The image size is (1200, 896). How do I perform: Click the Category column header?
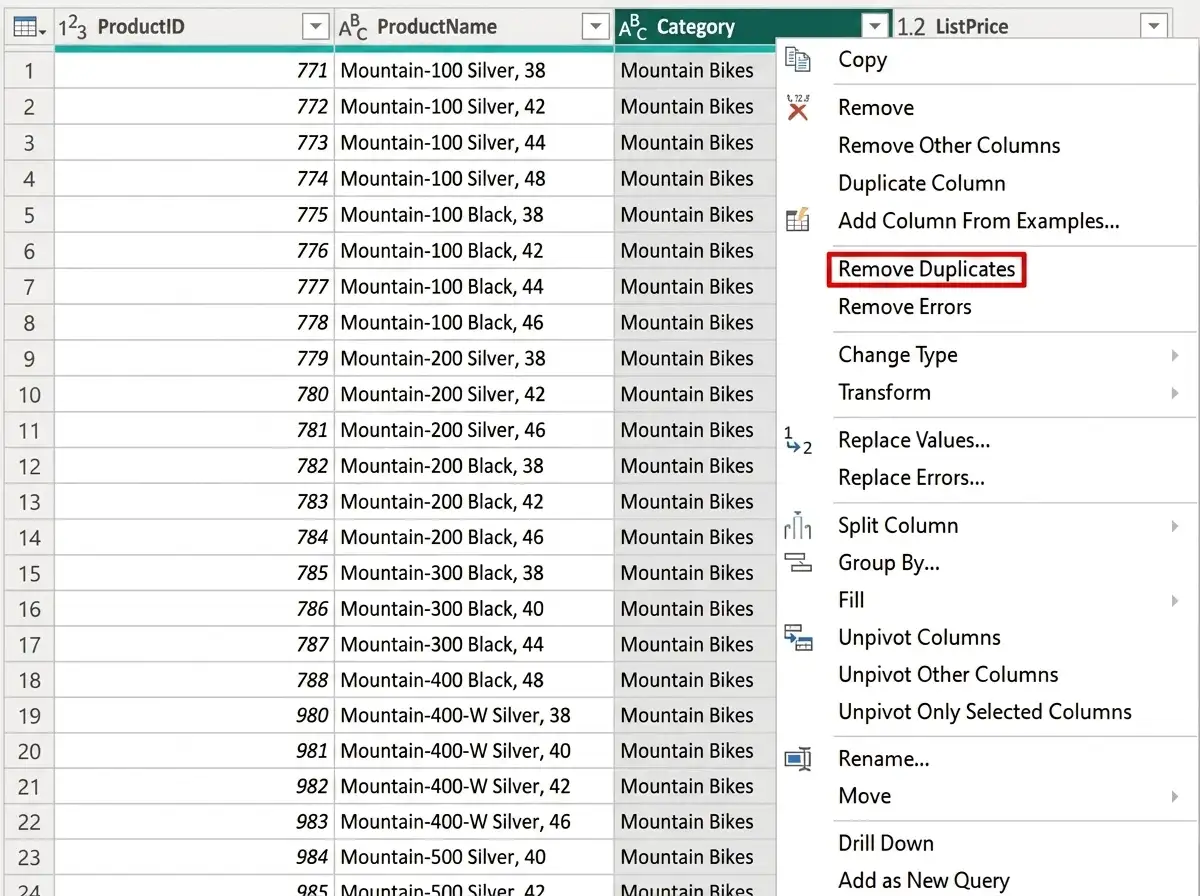(754, 27)
